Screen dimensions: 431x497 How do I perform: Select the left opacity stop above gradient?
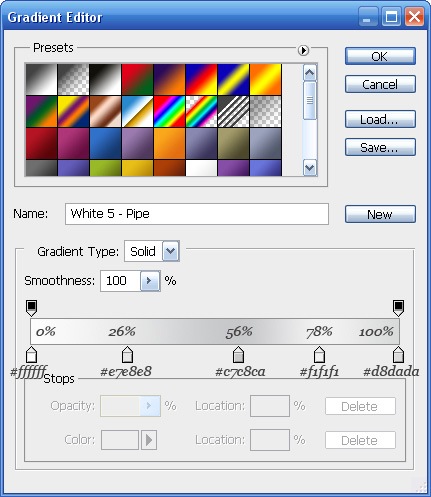click(x=31, y=308)
